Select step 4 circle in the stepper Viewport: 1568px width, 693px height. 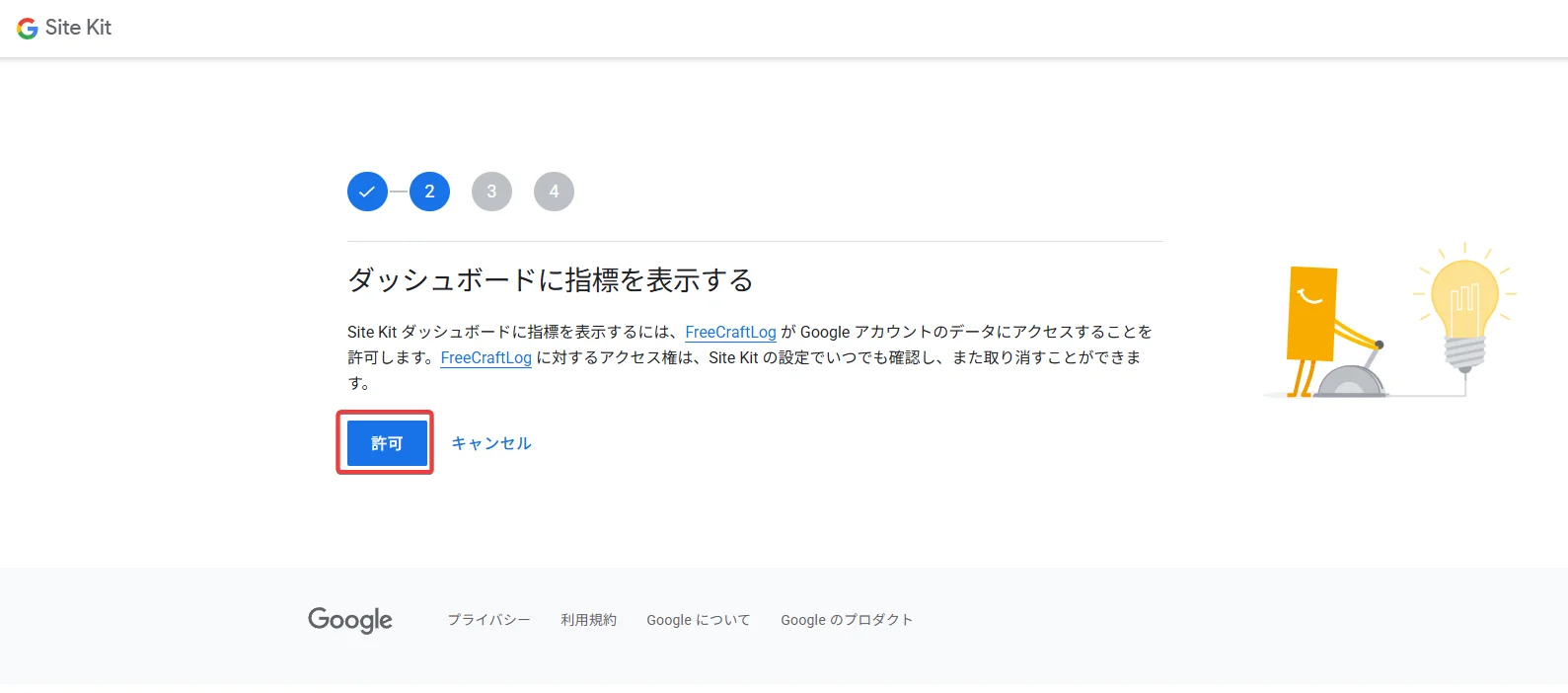click(x=554, y=192)
